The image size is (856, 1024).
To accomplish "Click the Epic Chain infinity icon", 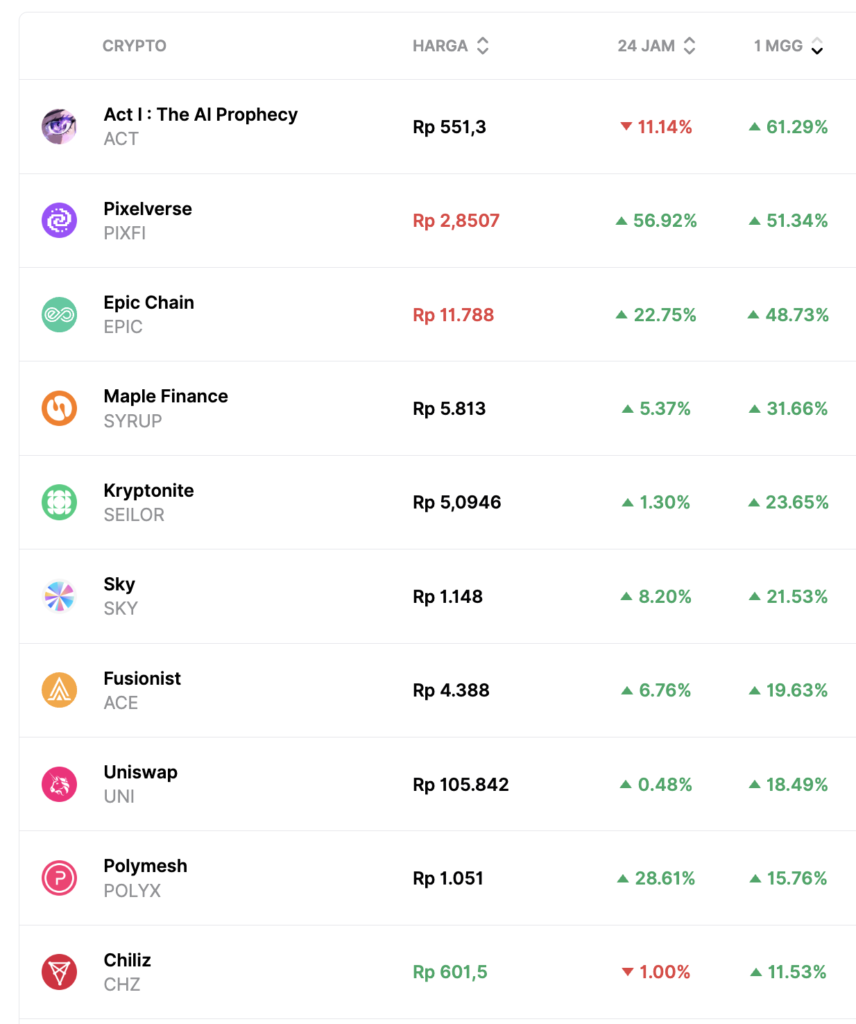I will point(59,314).
